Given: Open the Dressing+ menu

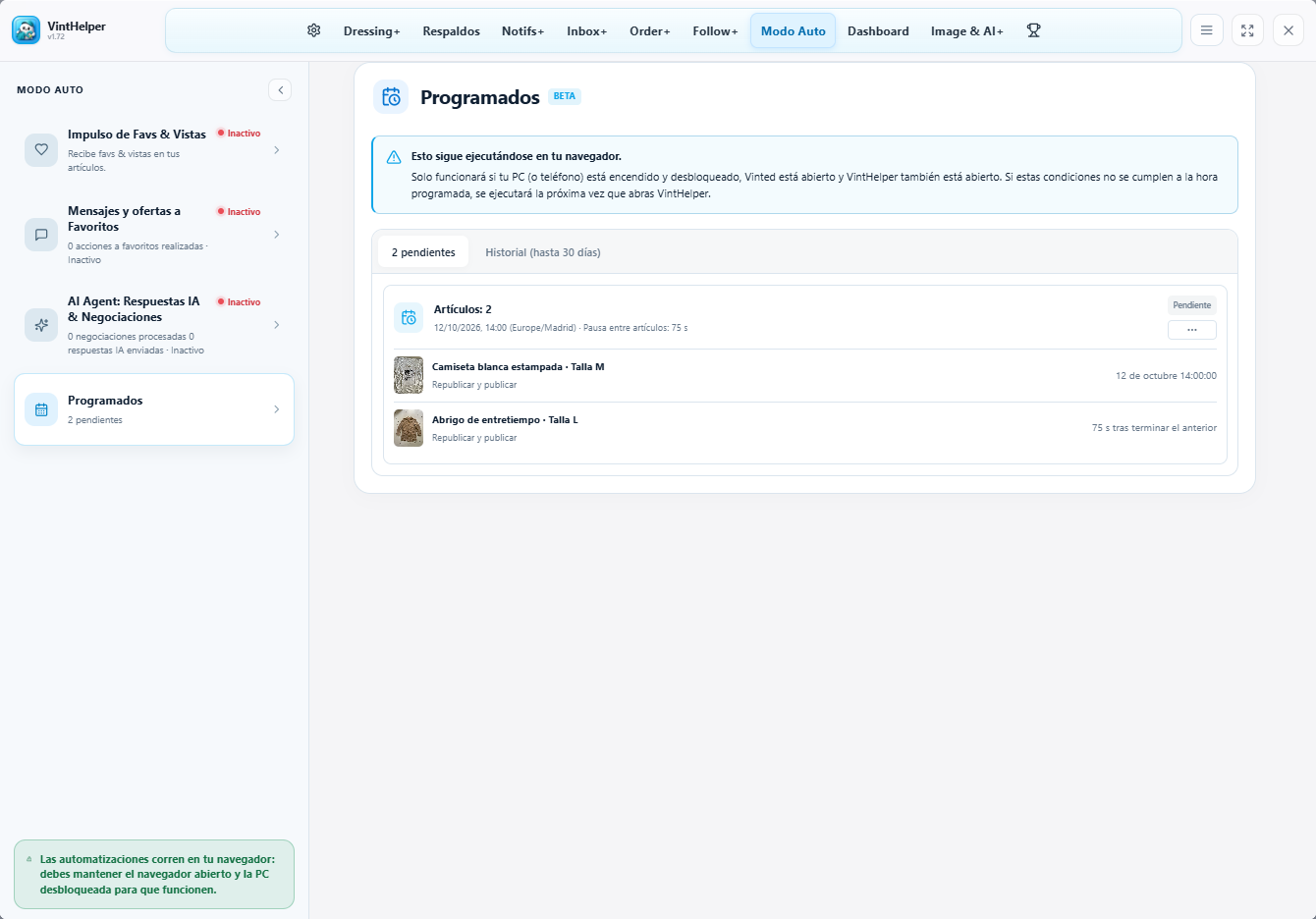Looking at the screenshot, I should pyautogui.click(x=371, y=31).
